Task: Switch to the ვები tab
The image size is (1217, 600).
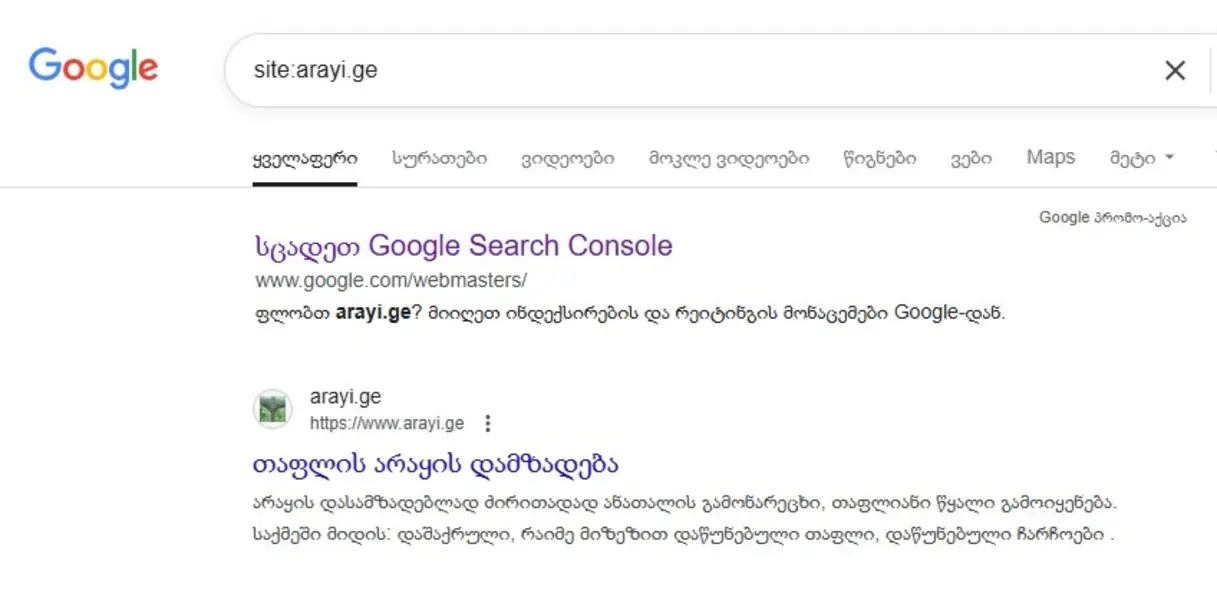Action: pyautogui.click(x=971, y=158)
